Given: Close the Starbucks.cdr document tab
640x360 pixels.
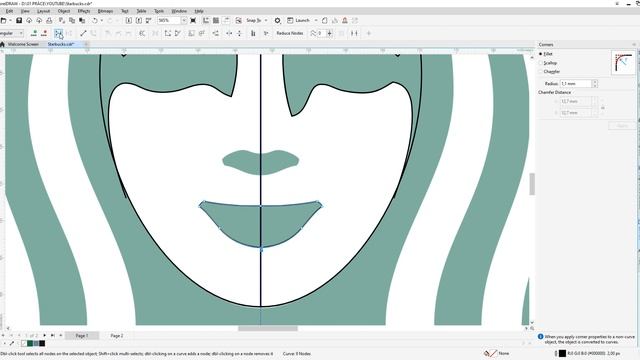Looking at the screenshot, I should (x=87, y=44).
